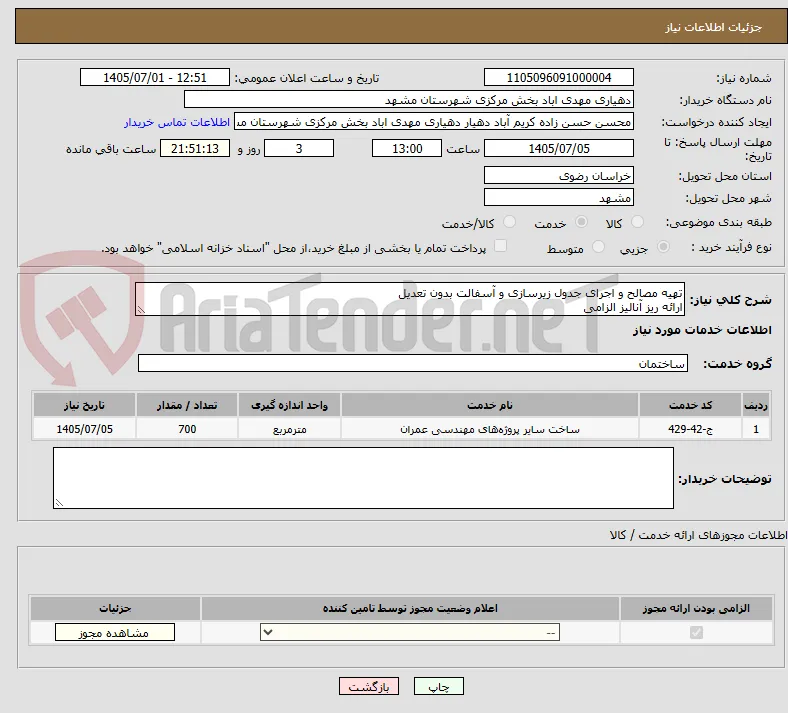
Task: Click the نام خدمت column header
Action: [489, 405]
